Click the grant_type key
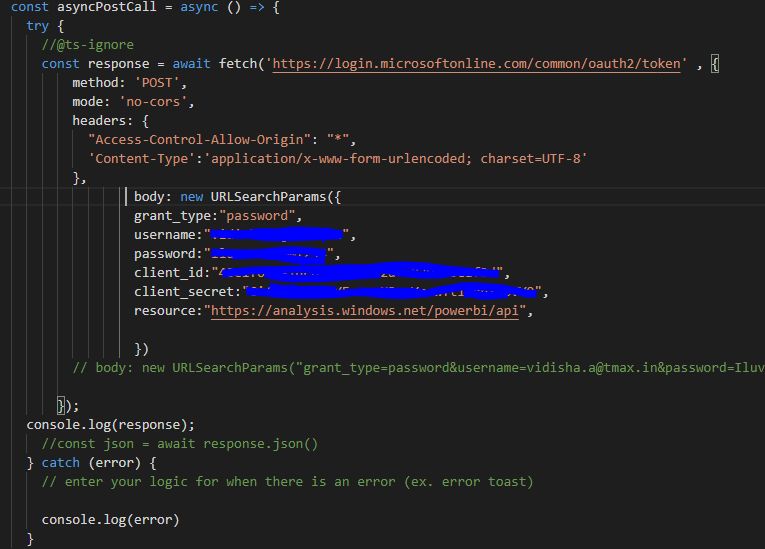The image size is (765, 549). (x=173, y=216)
